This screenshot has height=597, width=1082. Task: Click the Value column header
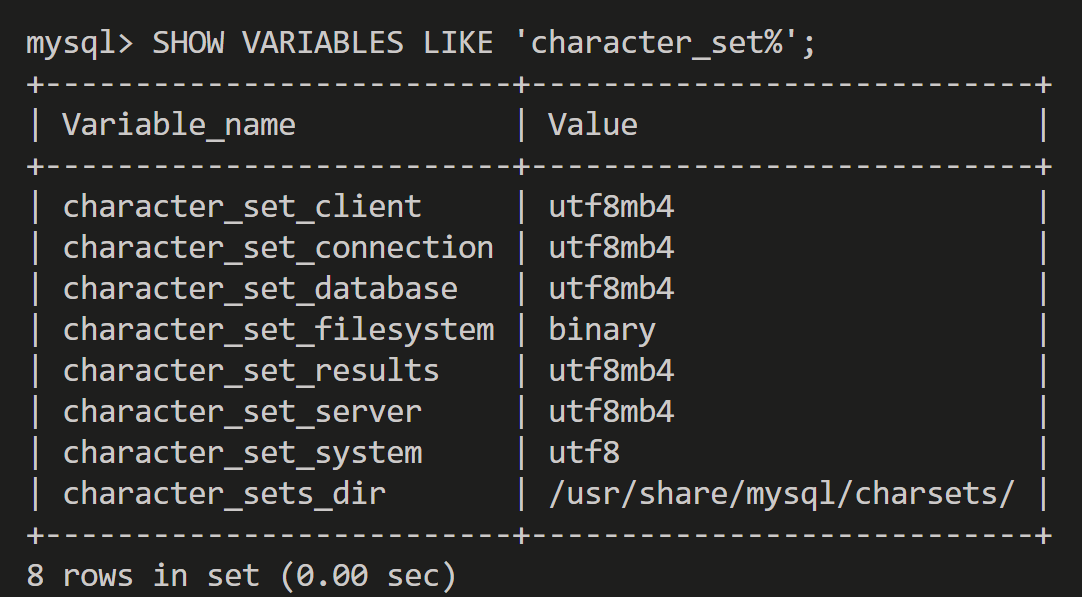point(593,125)
